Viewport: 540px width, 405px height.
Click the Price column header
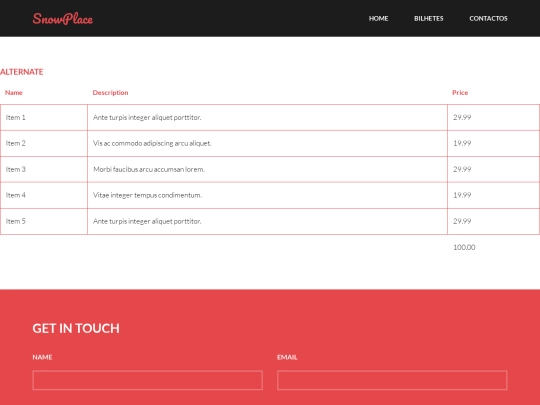460,93
